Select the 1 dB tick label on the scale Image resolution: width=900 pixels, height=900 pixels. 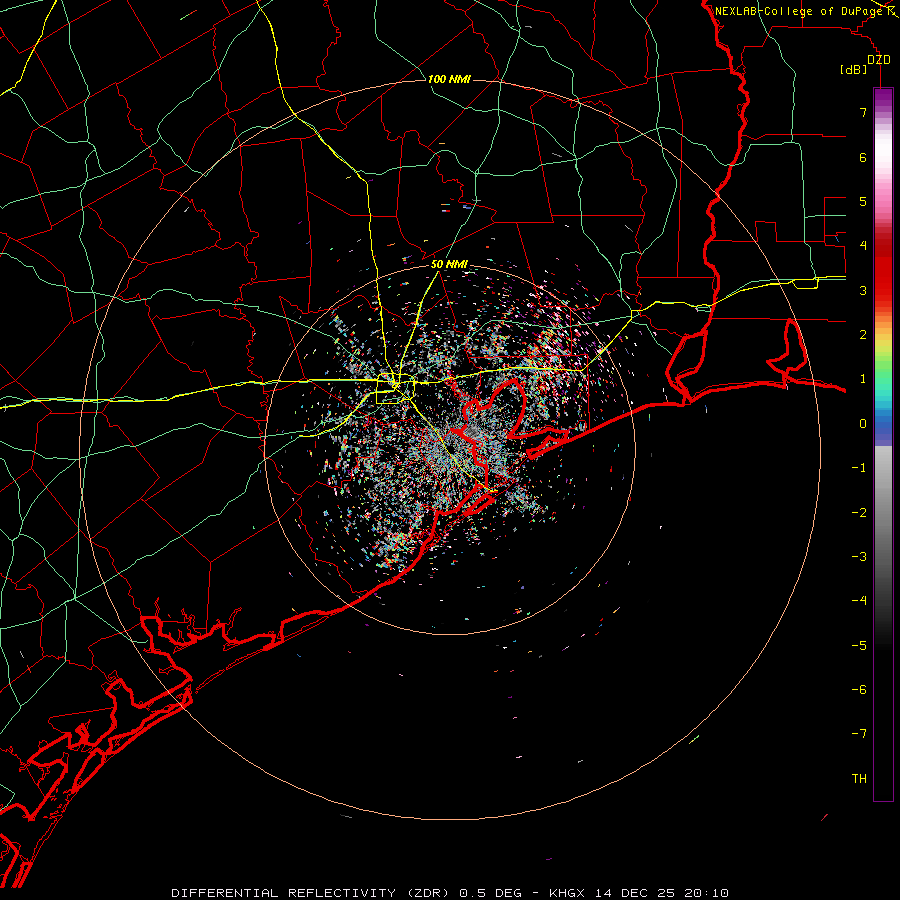pos(863,379)
